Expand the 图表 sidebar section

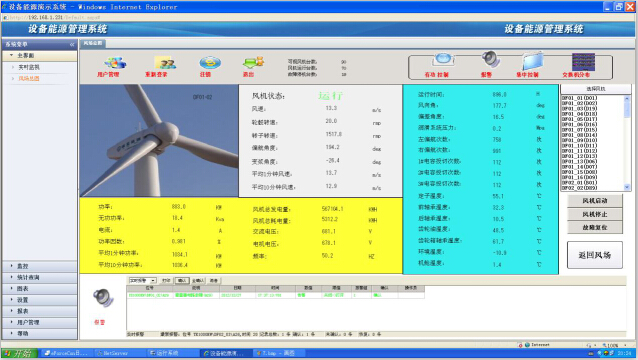[39, 288]
